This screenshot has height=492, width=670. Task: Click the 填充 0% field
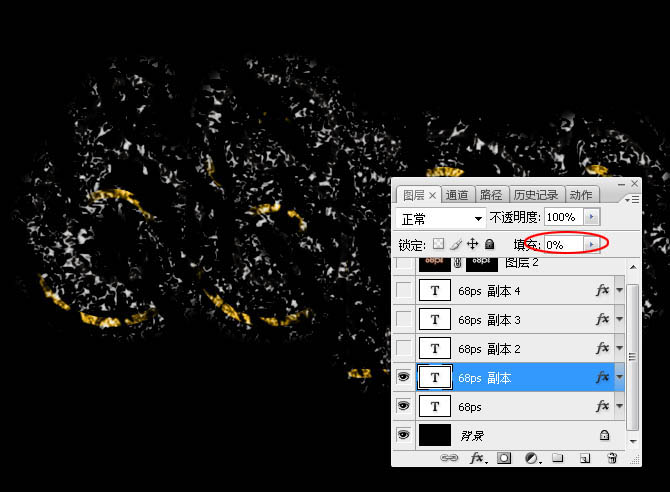pos(564,245)
